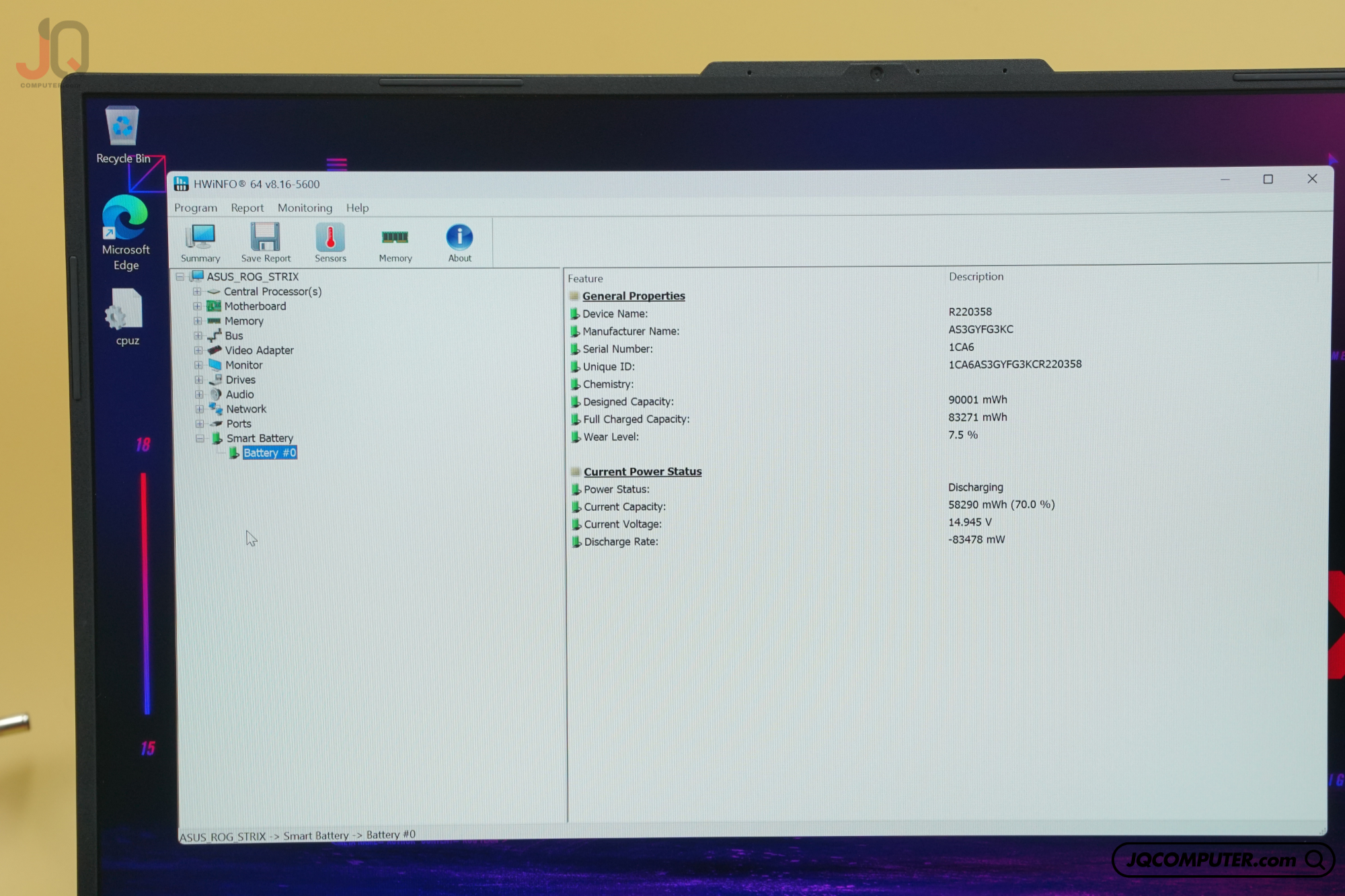The width and height of the screenshot is (1345, 896).
Task: Select the Memory tree item label
Action: tap(244, 321)
